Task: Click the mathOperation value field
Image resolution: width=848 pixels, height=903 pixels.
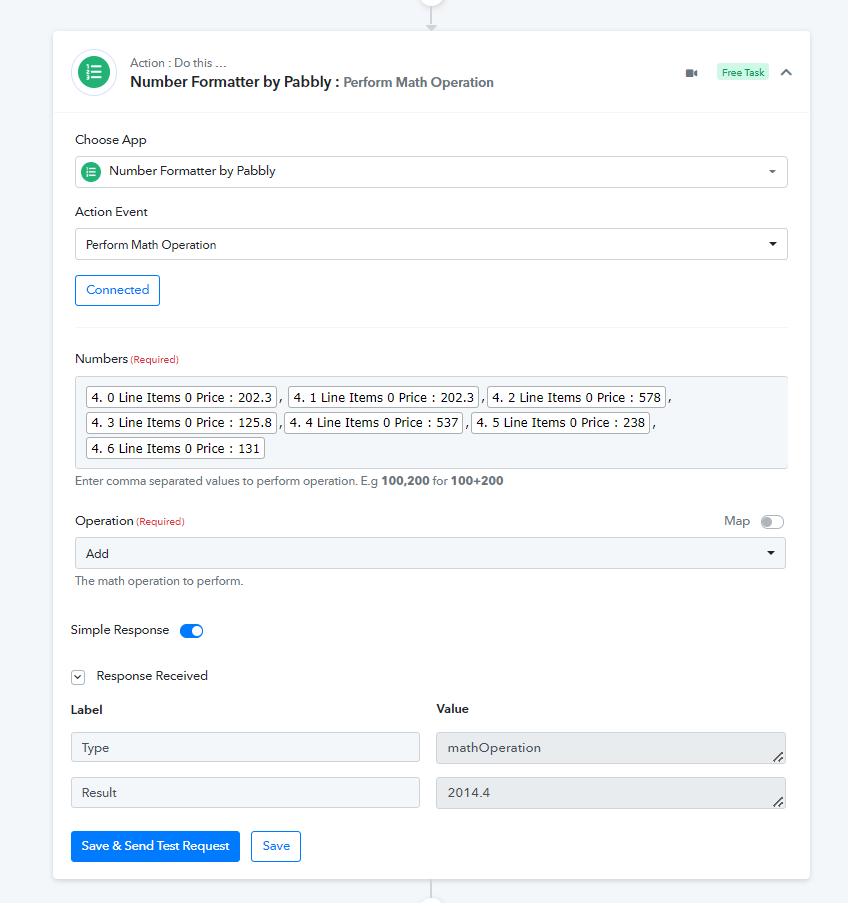Action: pos(611,748)
